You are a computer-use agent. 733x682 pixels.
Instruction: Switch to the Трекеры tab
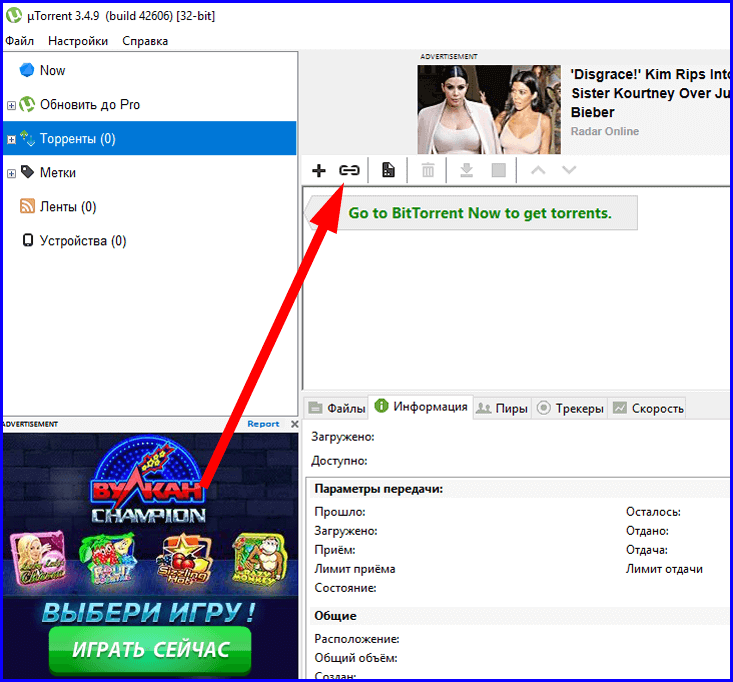tap(570, 408)
